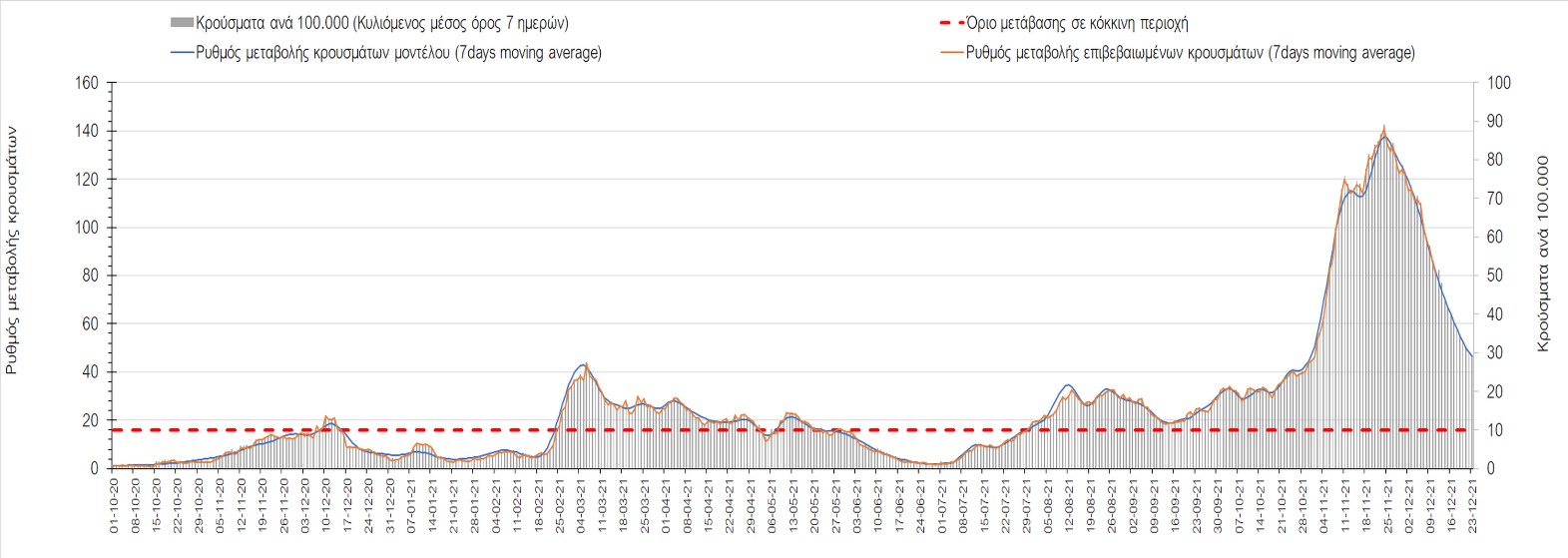Select the date label 04-03-21

[x=581, y=505]
